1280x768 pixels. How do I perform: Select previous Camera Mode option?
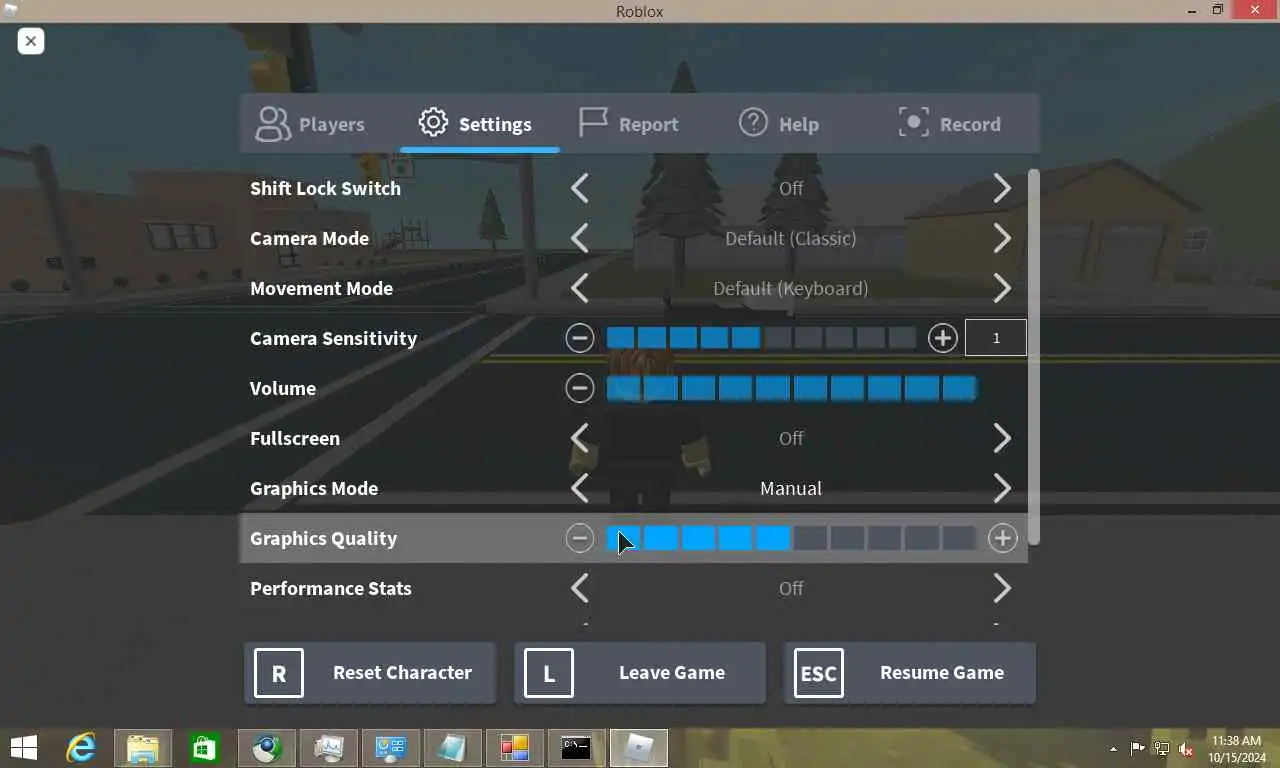click(x=580, y=238)
